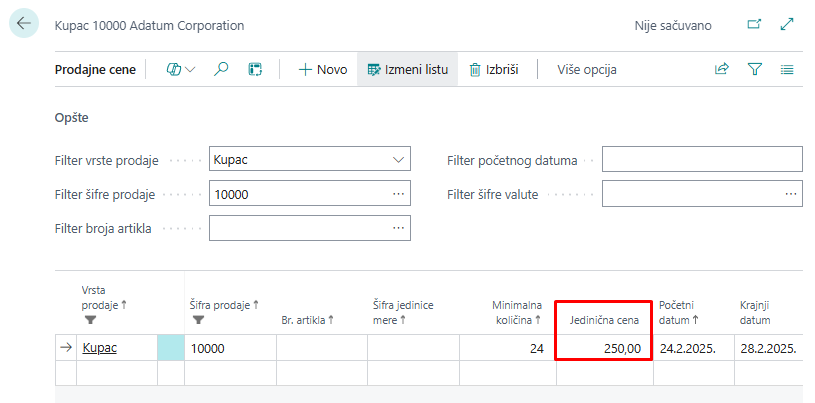
Task: Expand page to full screen icon
Action: 787,25
